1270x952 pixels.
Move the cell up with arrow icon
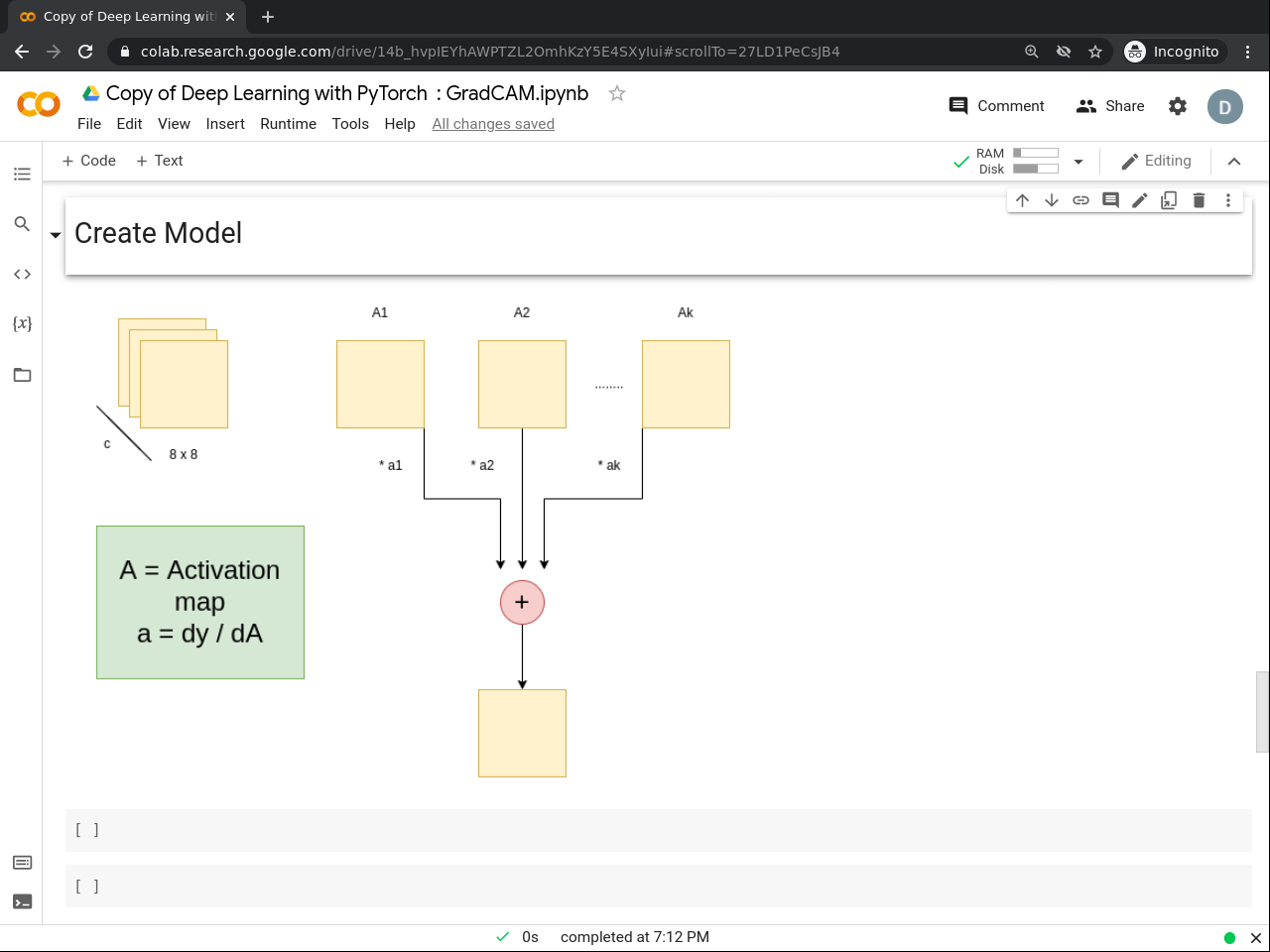point(1023,200)
